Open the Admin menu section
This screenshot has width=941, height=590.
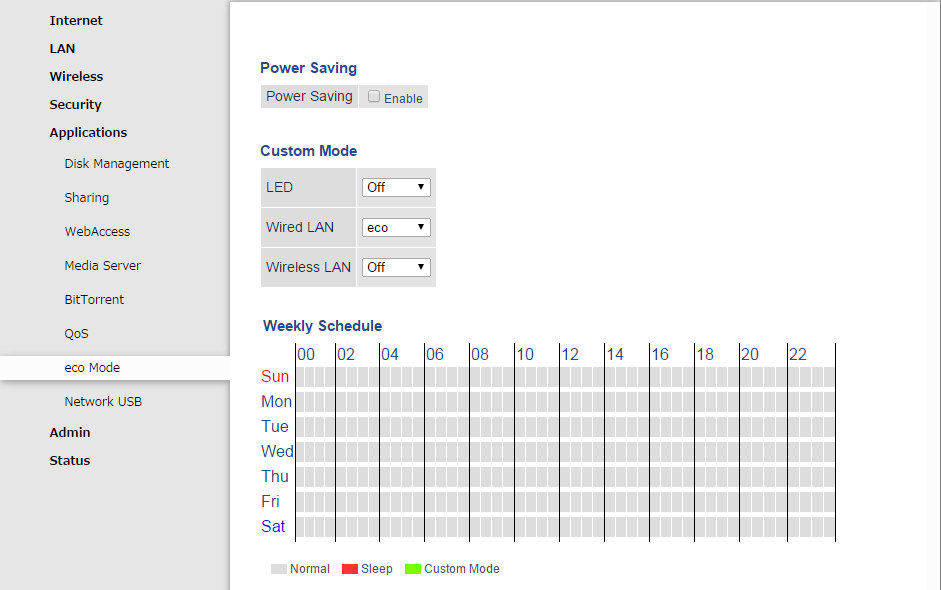pos(70,433)
